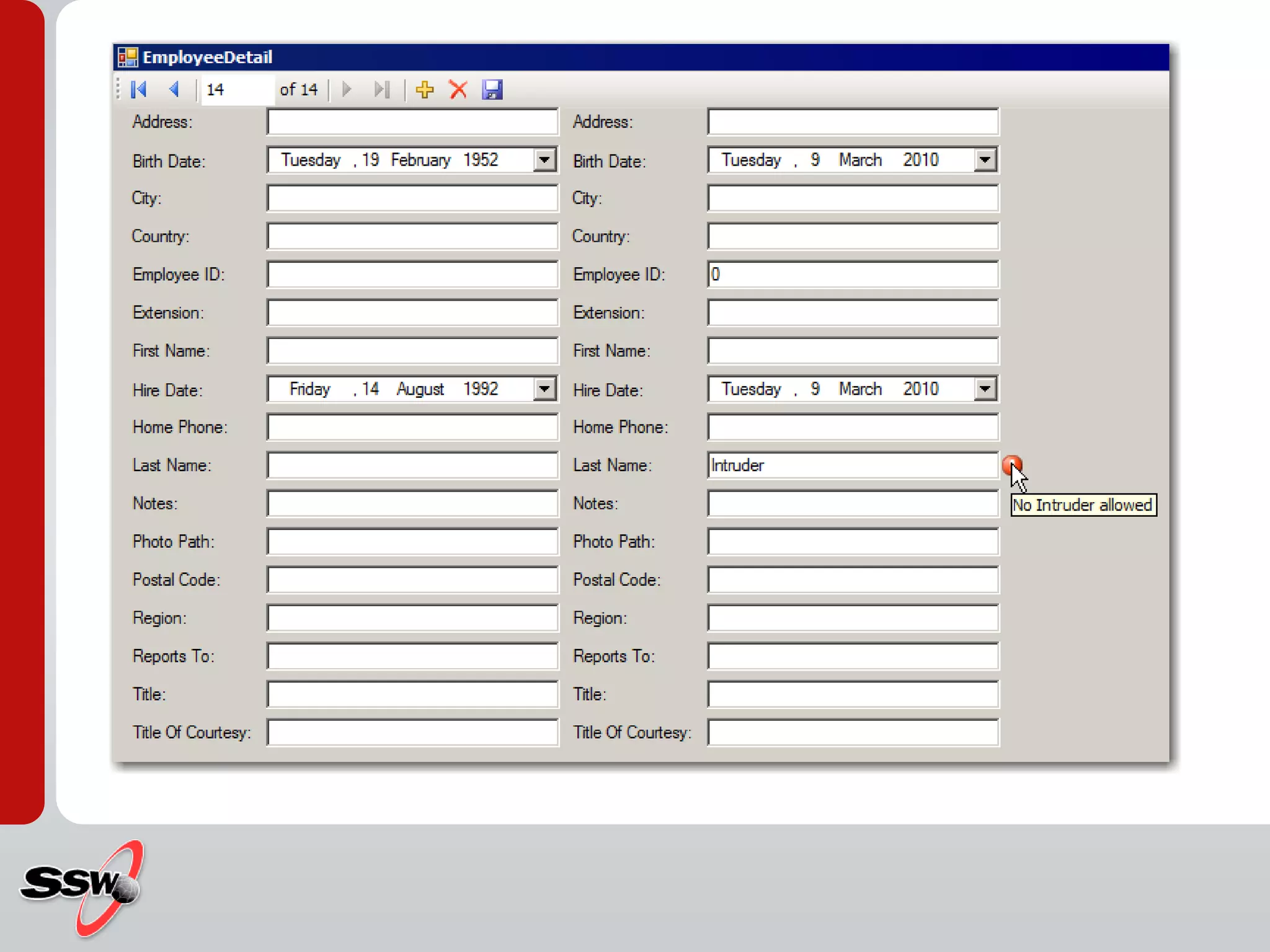This screenshot has width=1270, height=952.
Task: Jump to the last record
Action: pyautogui.click(x=382, y=89)
